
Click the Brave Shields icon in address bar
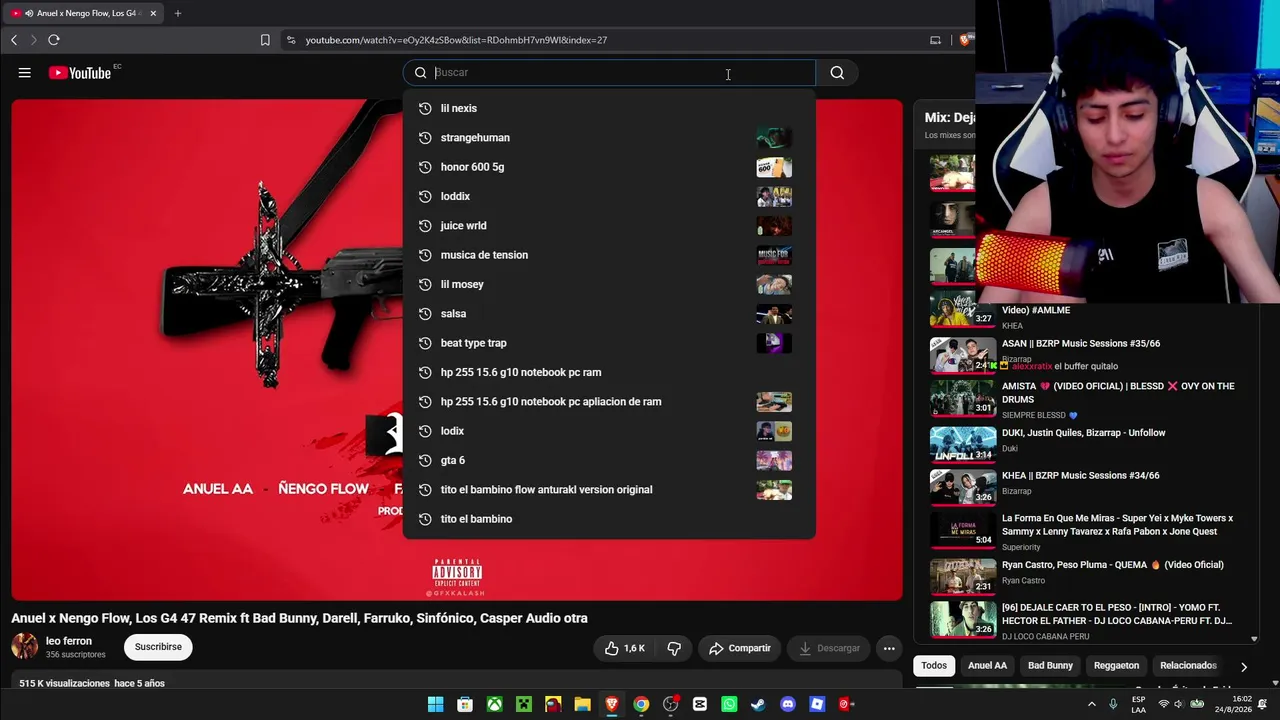pyautogui.click(x=964, y=40)
